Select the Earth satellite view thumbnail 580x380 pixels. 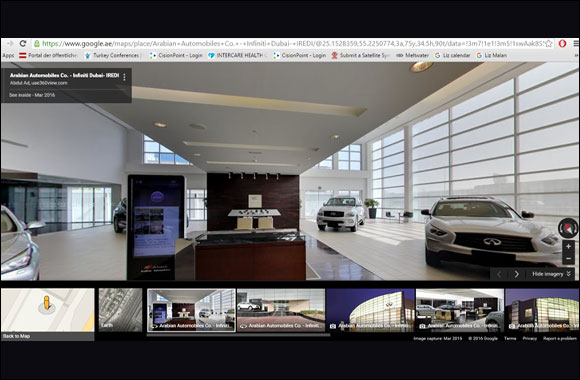(120, 310)
